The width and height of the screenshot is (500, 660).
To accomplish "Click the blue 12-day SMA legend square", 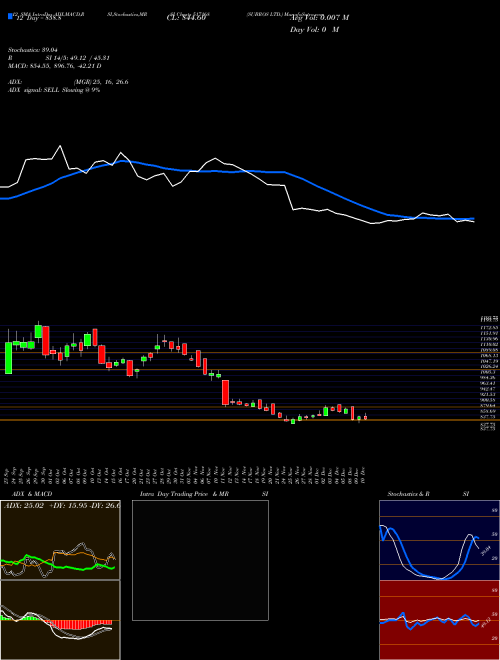I will coord(11,16).
